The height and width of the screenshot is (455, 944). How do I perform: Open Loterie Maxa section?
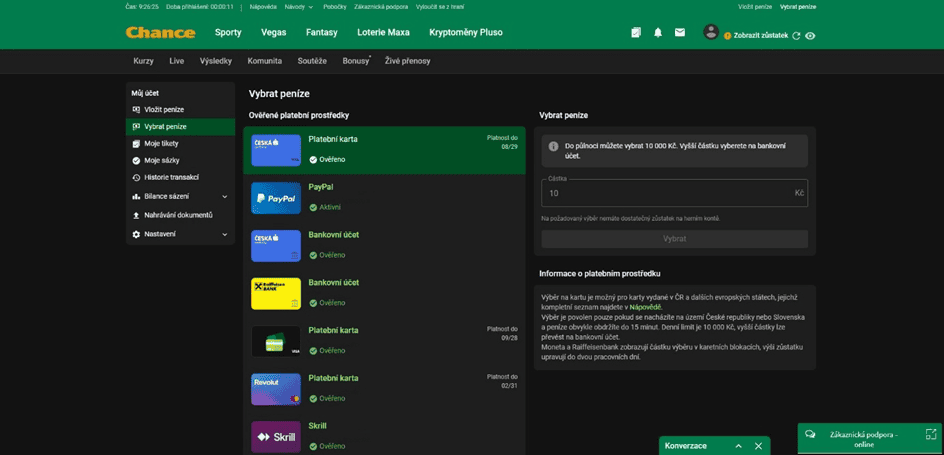pyautogui.click(x=383, y=32)
